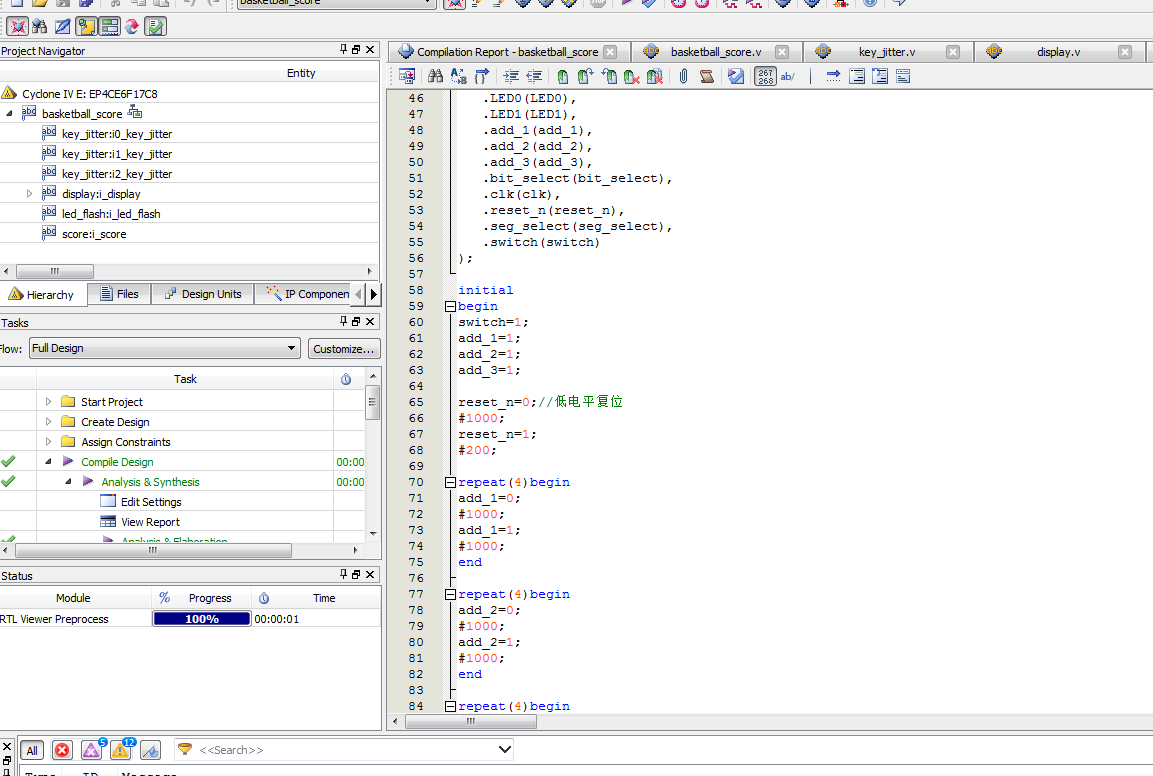This screenshot has height=776, width=1153.
Task: Click the rightmost editor toolbar layout icon
Action: coord(903,76)
